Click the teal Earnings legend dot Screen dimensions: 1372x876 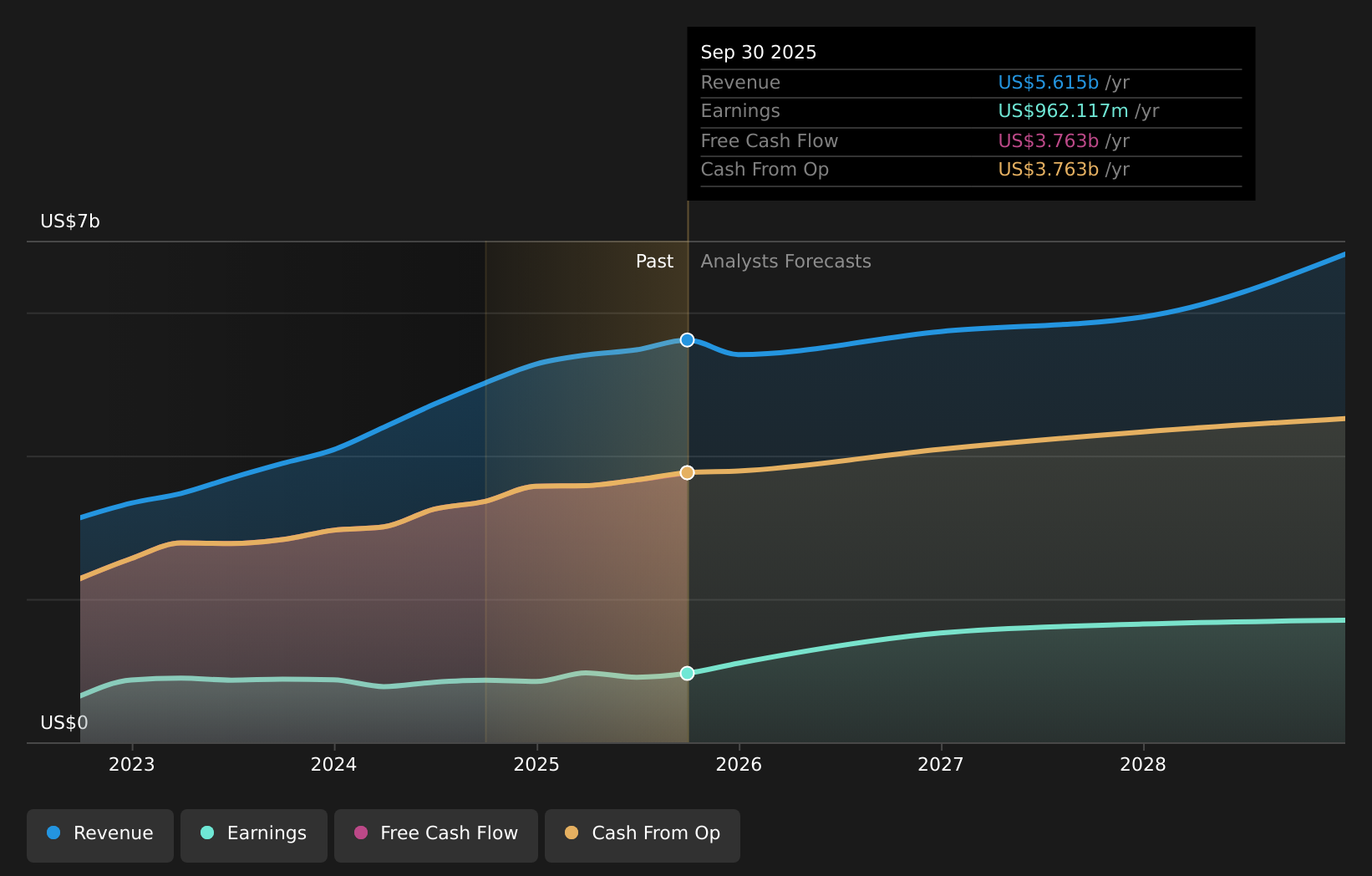pyautogui.click(x=206, y=833)
